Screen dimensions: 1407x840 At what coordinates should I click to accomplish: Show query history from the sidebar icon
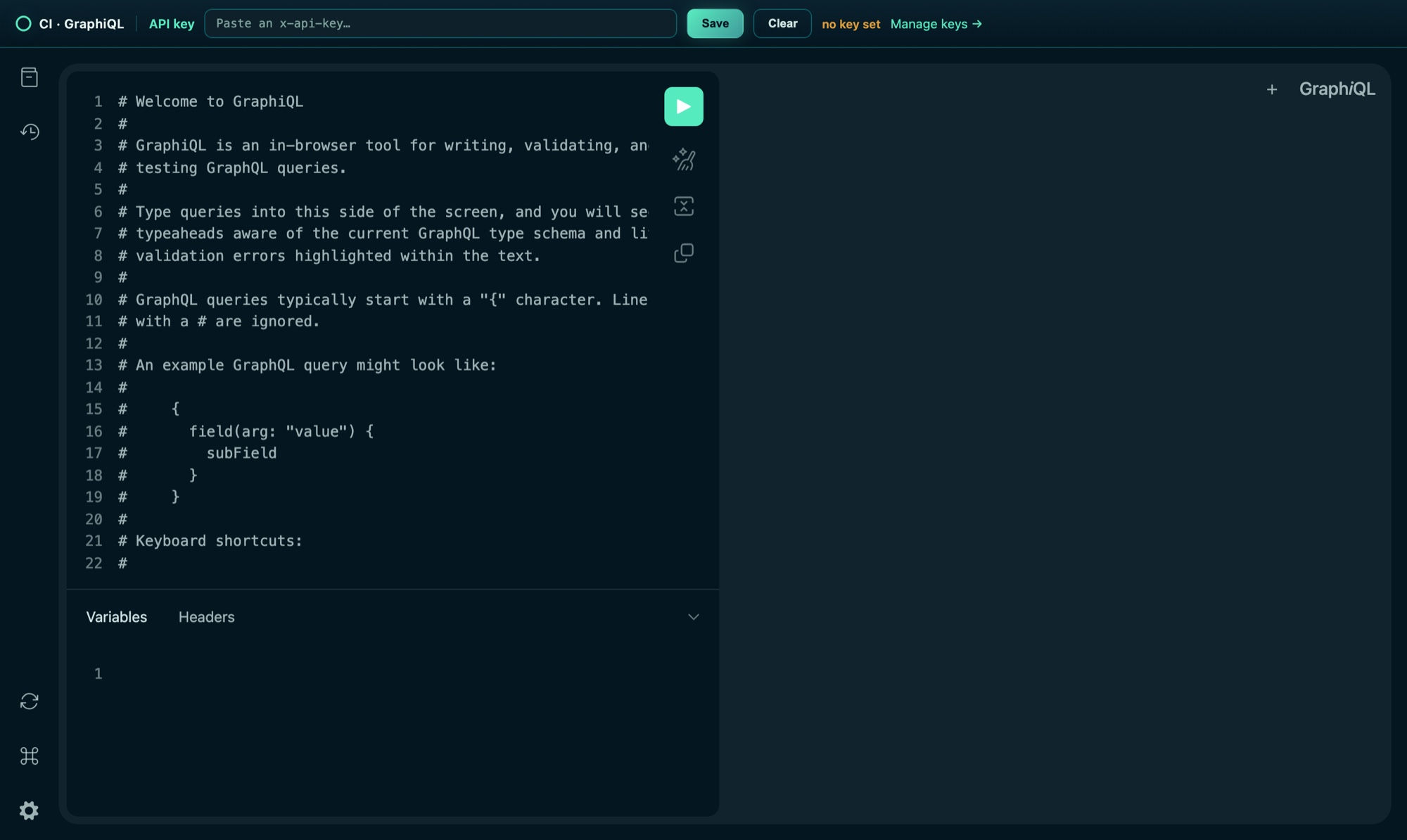29,132
